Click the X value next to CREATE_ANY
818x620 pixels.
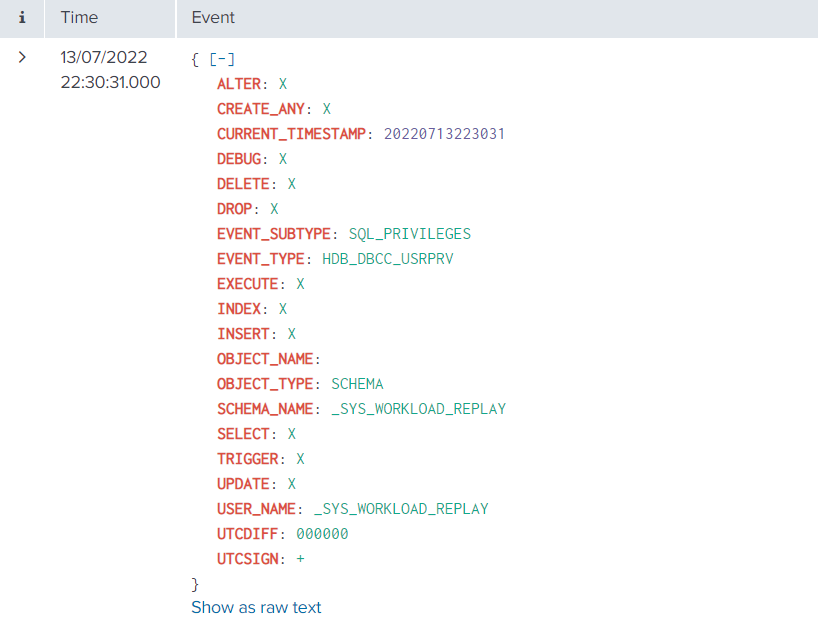coord(326,109)
